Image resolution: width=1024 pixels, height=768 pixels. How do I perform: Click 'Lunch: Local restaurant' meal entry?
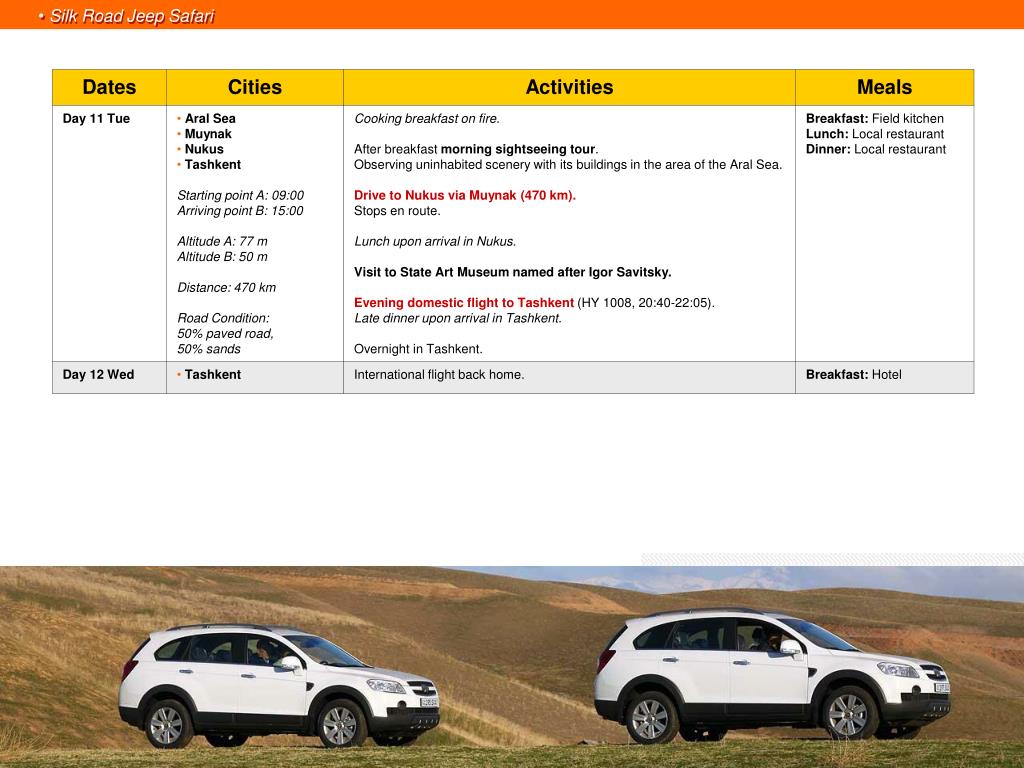[874, 134]
